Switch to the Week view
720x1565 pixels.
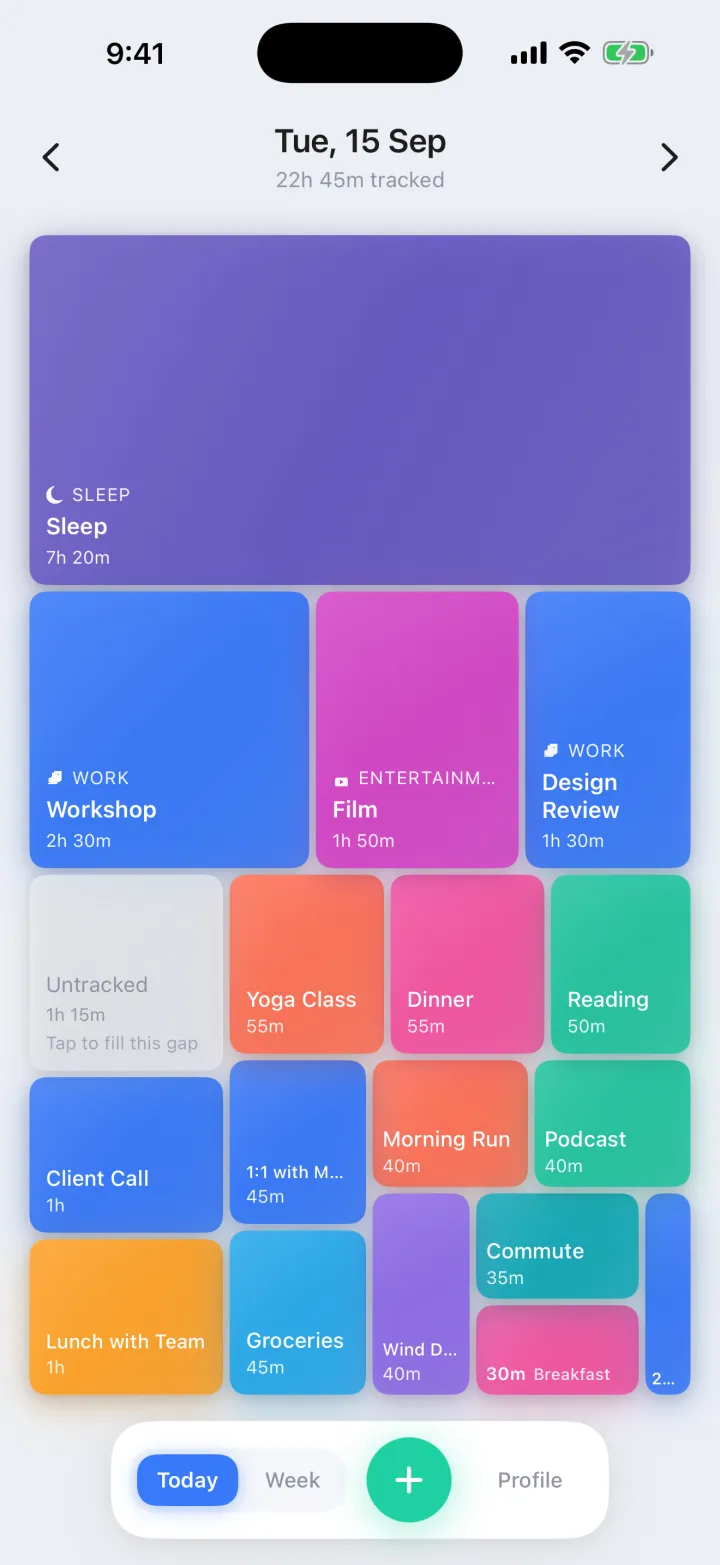point(292,1480)
